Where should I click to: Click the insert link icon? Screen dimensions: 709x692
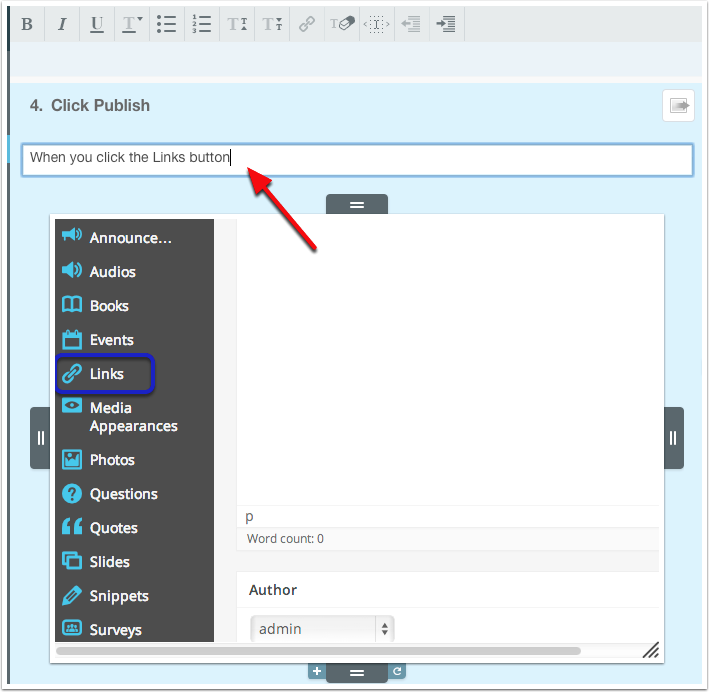(x=307, y=25)
